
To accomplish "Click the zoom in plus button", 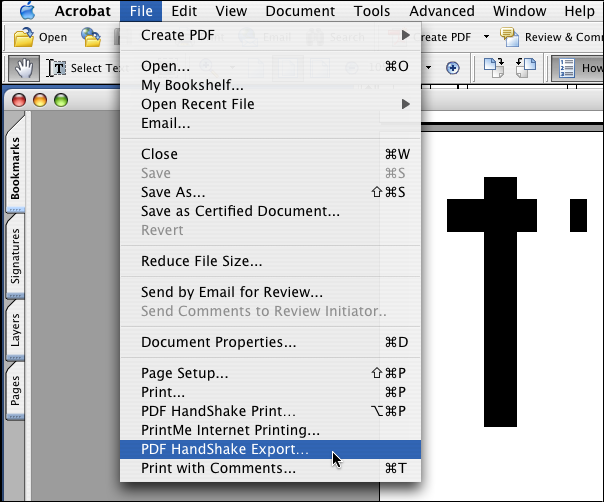I will point(453,68).
